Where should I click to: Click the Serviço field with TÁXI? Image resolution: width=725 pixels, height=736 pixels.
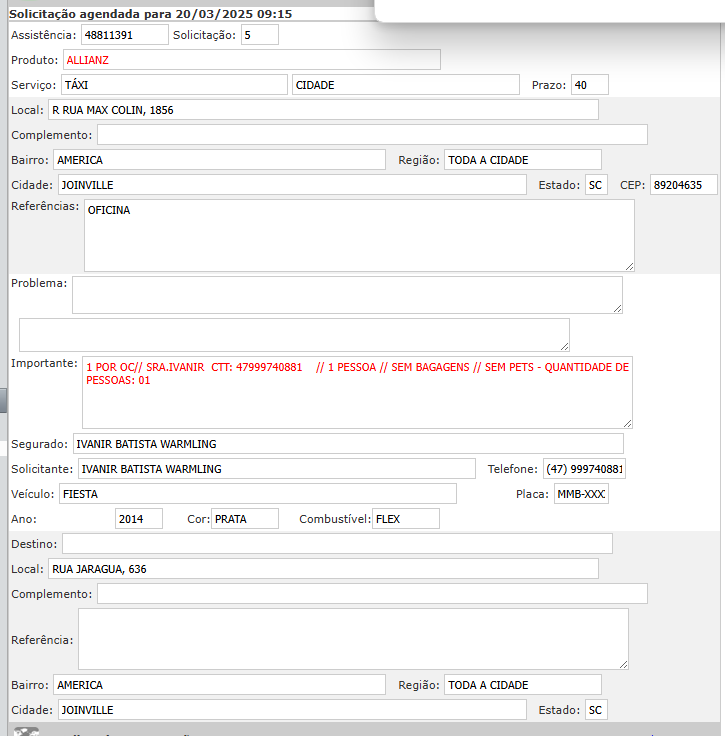(x=174, y=85)
